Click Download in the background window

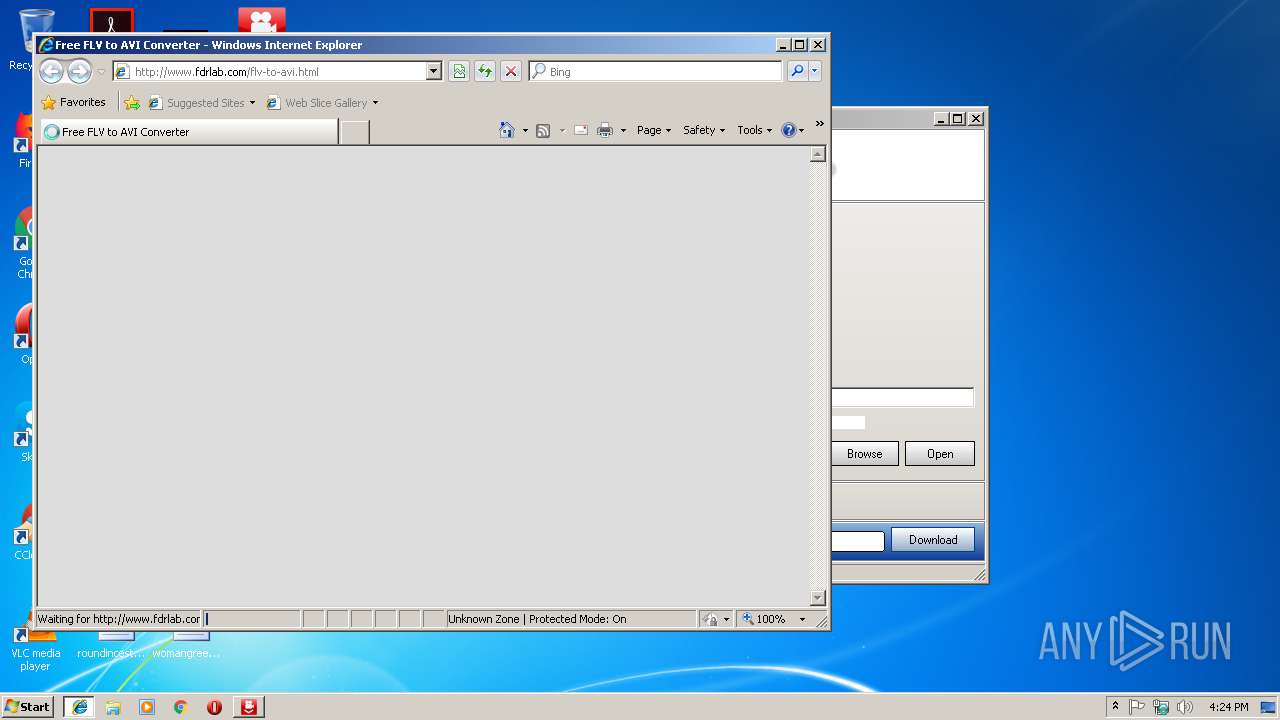tap(933, 540)
